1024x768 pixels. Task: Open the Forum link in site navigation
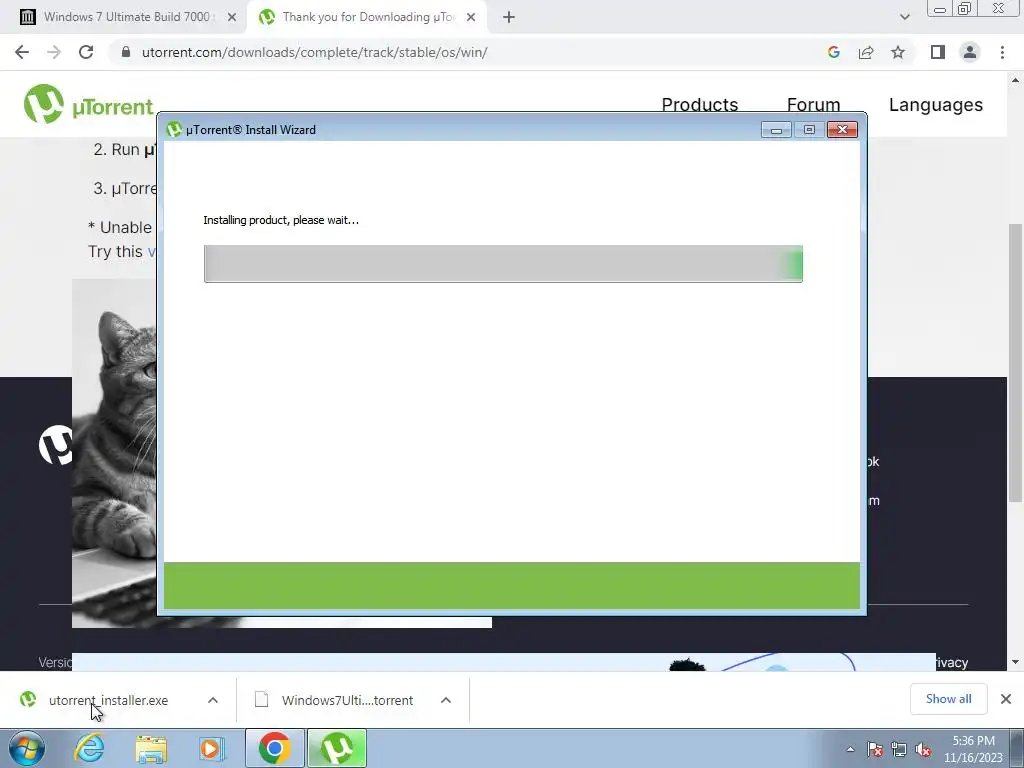(x=813, y=104)
